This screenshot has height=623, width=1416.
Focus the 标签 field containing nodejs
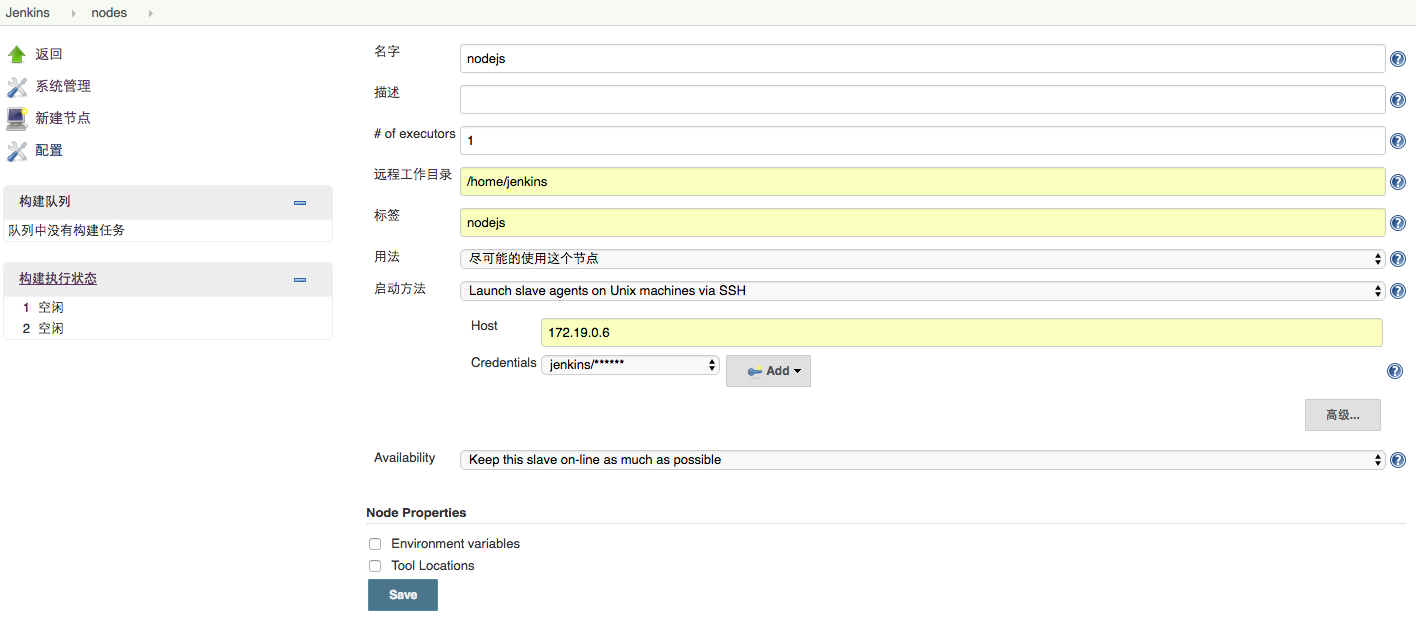(x=922, y=223)
